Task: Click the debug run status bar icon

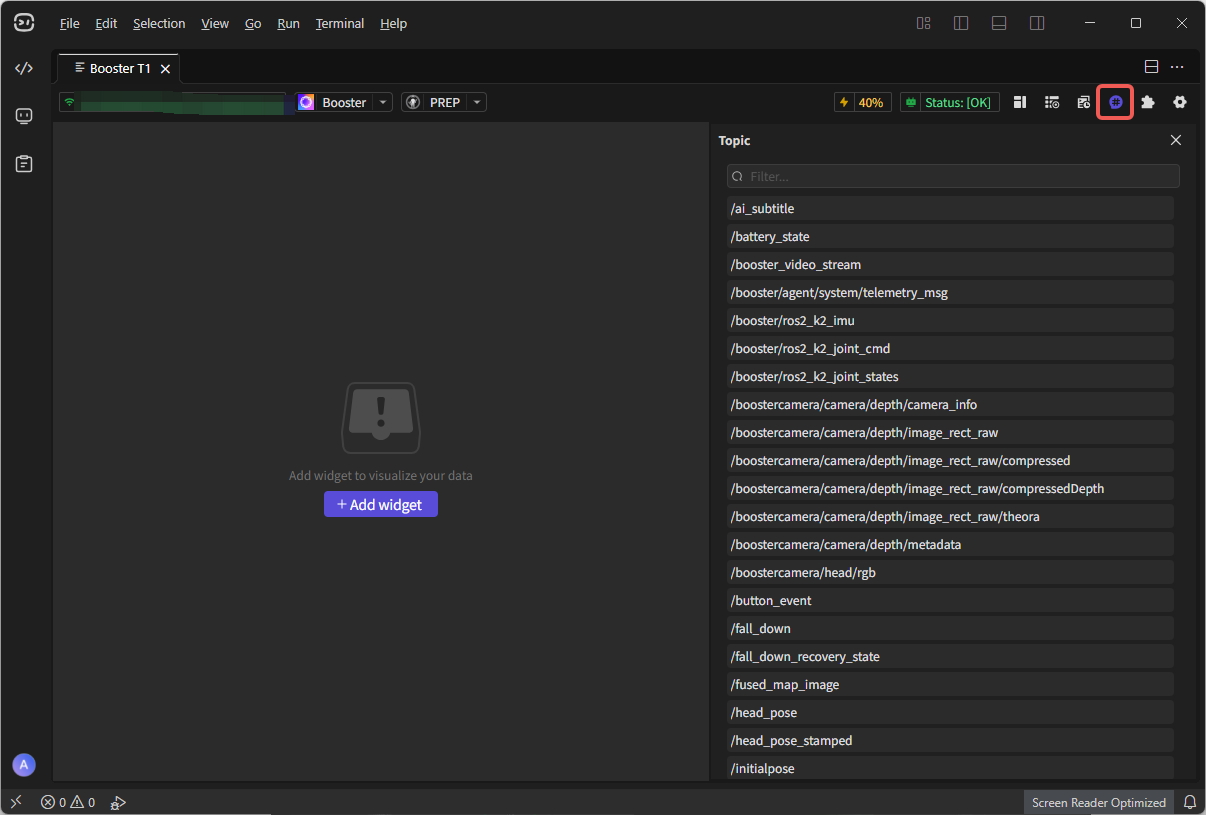Action: coord(118,802)
